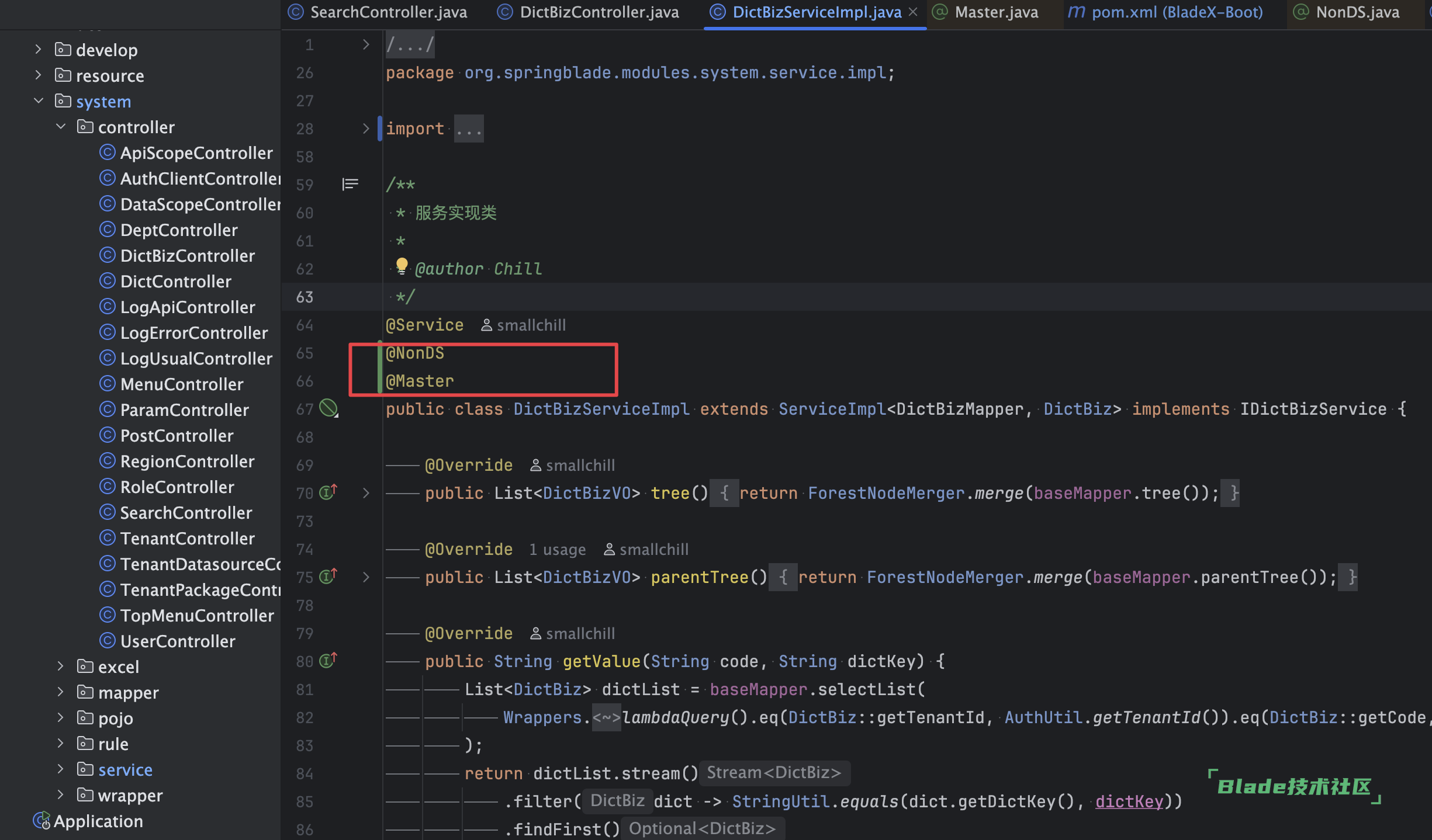Click the Application run class icon

(x=41, y=821)
